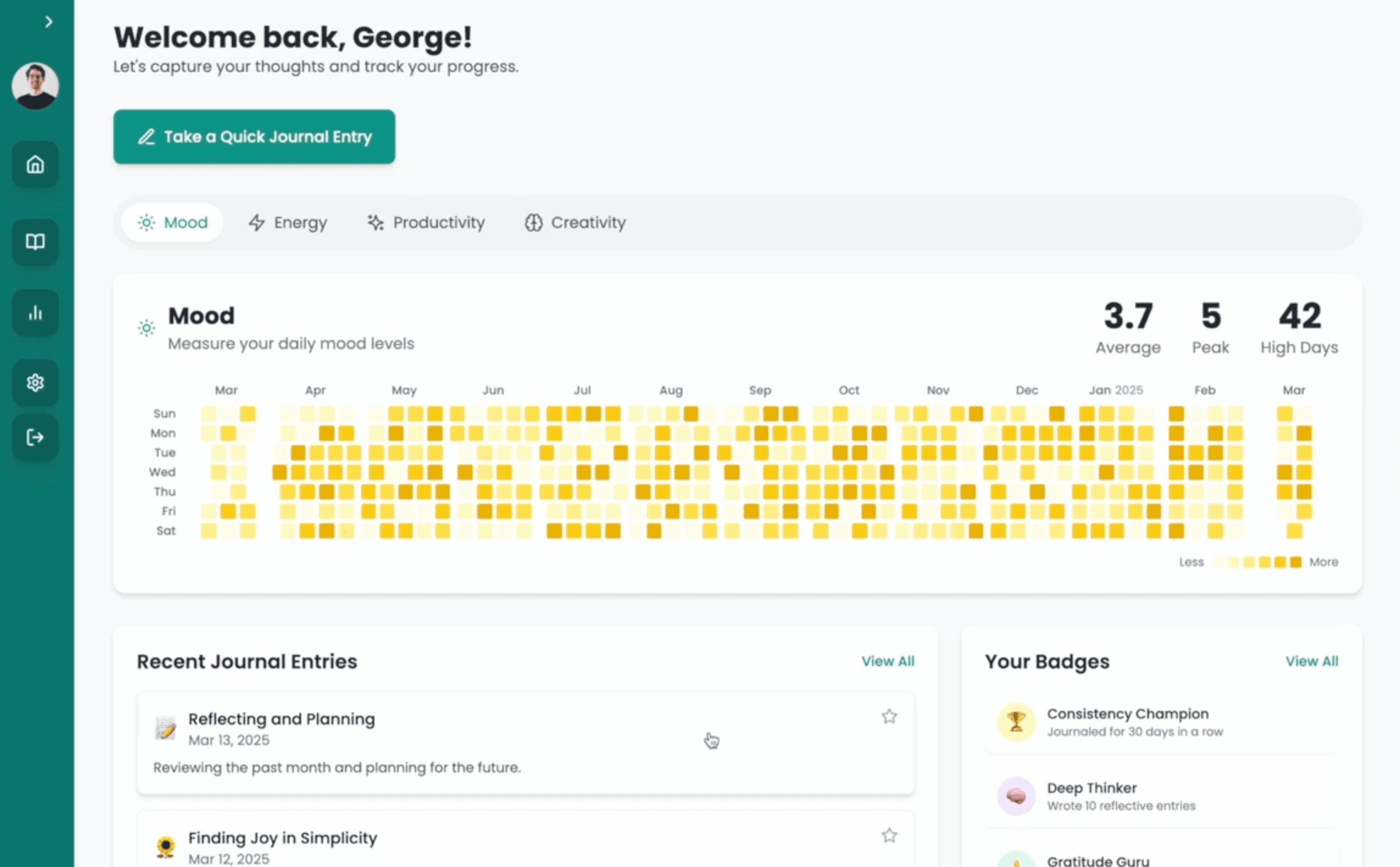
Task: Click the note icon on Reflecting and Planning
Action: 166,728
